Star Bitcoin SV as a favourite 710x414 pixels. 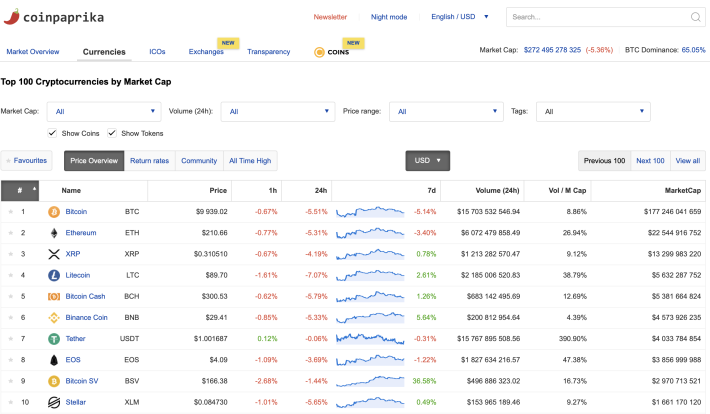pyautogui.click(x=10, y=381)
